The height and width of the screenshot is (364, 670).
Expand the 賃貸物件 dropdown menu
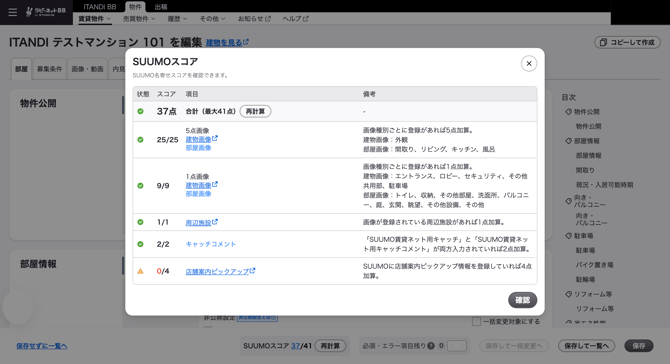tap(94, 19)
